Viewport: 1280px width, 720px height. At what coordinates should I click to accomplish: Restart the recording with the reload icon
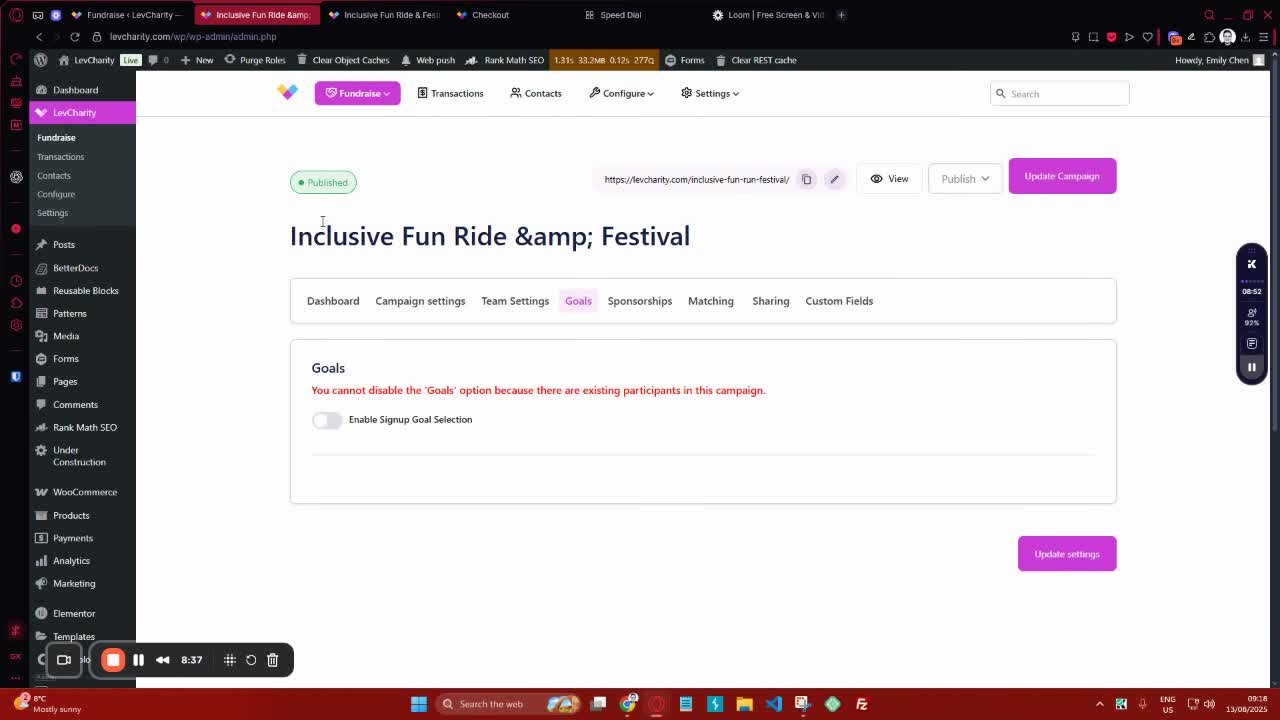(x=251, y=660)
